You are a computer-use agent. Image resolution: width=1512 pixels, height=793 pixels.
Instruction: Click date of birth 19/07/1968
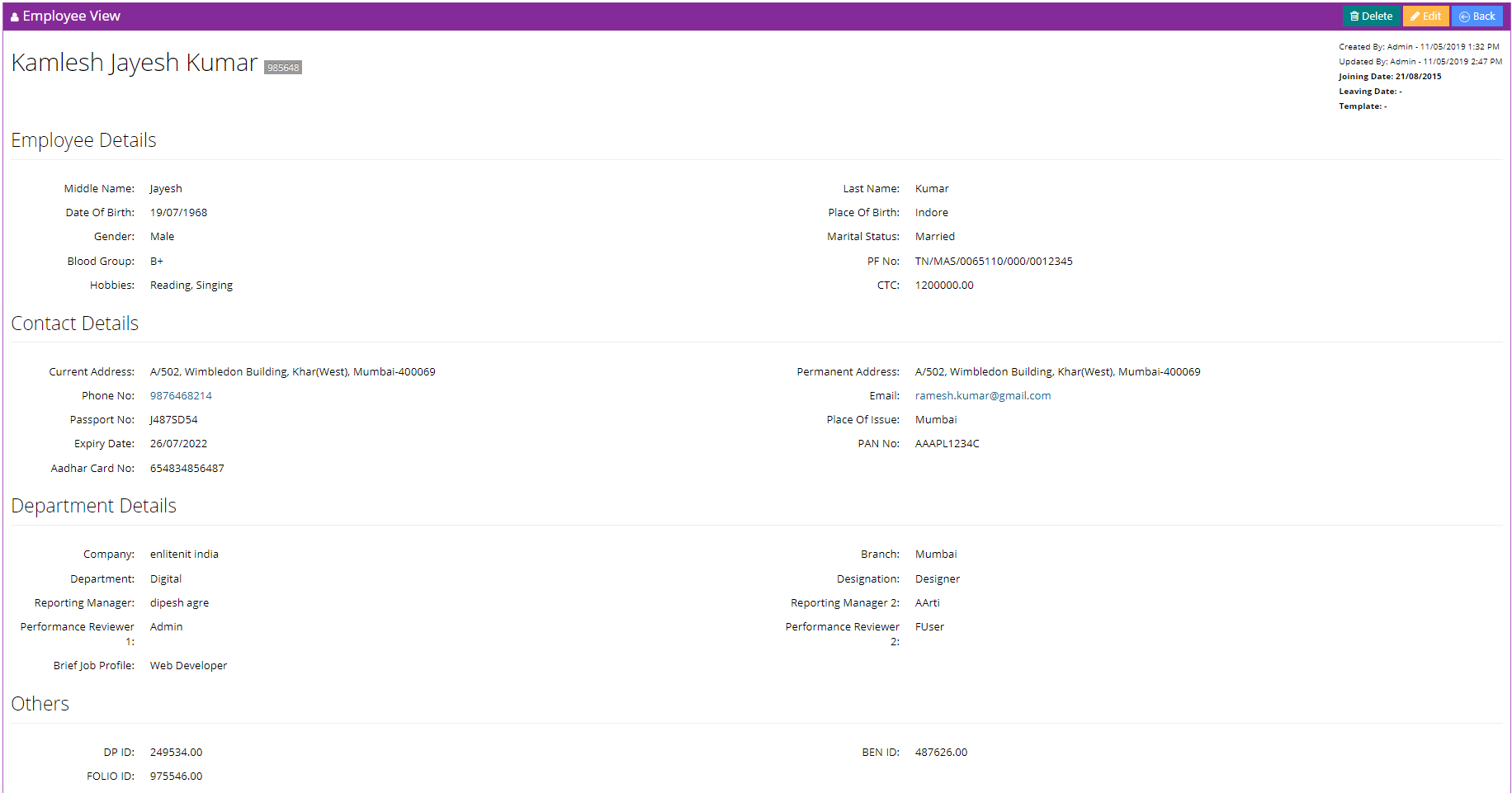(x=178, y=213)
